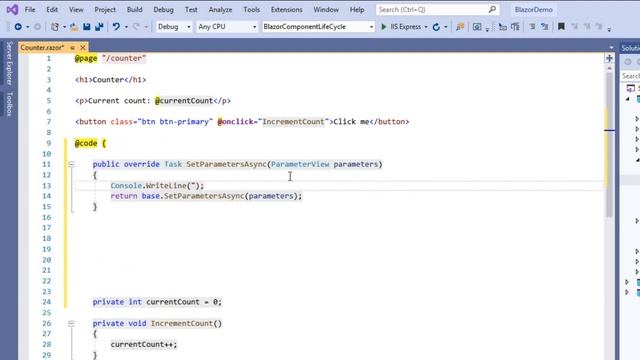Click the @currentCount expression on line 5

184,101
